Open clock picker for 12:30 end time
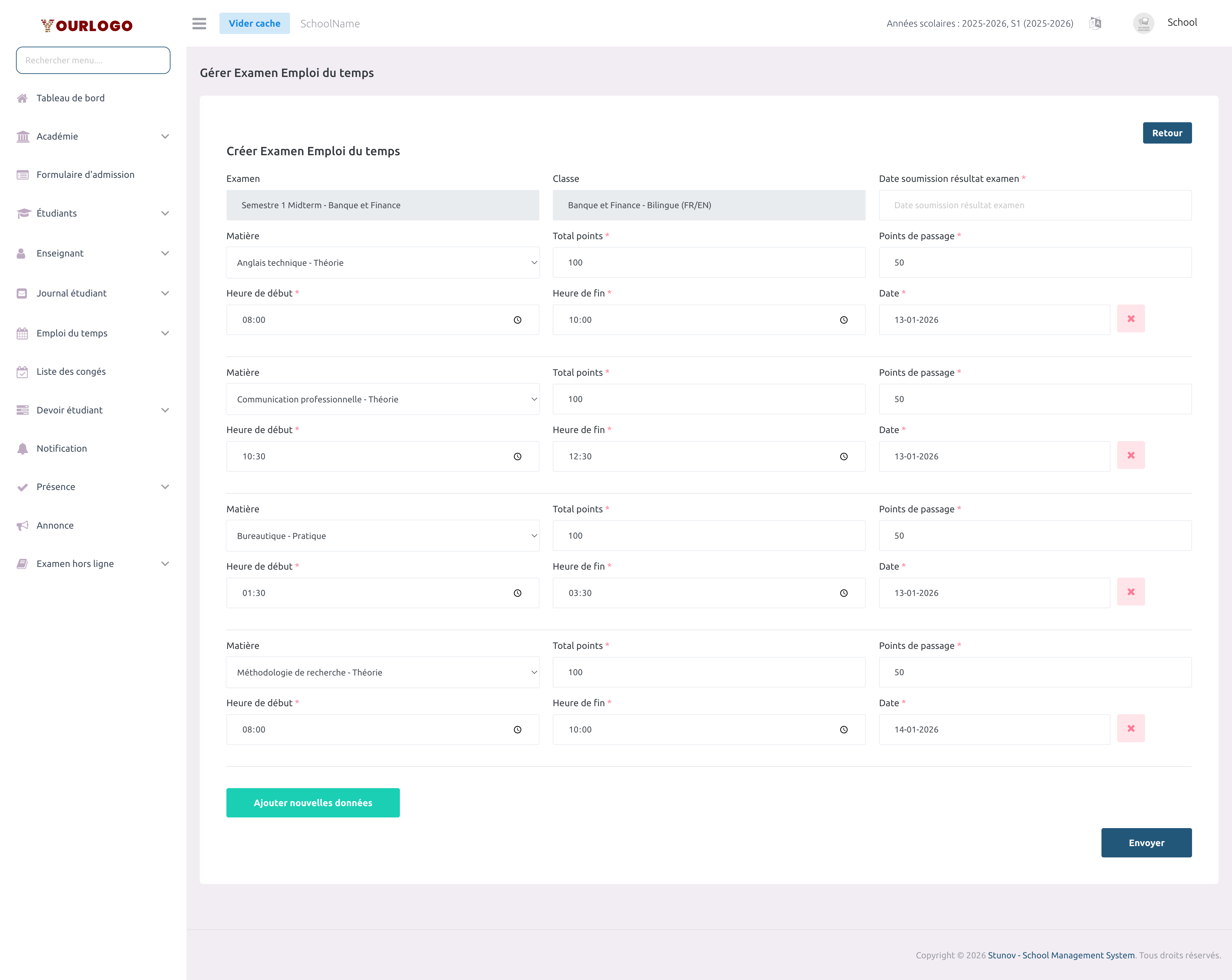Viewport: 1232px width, 980px height. point(843,456)
